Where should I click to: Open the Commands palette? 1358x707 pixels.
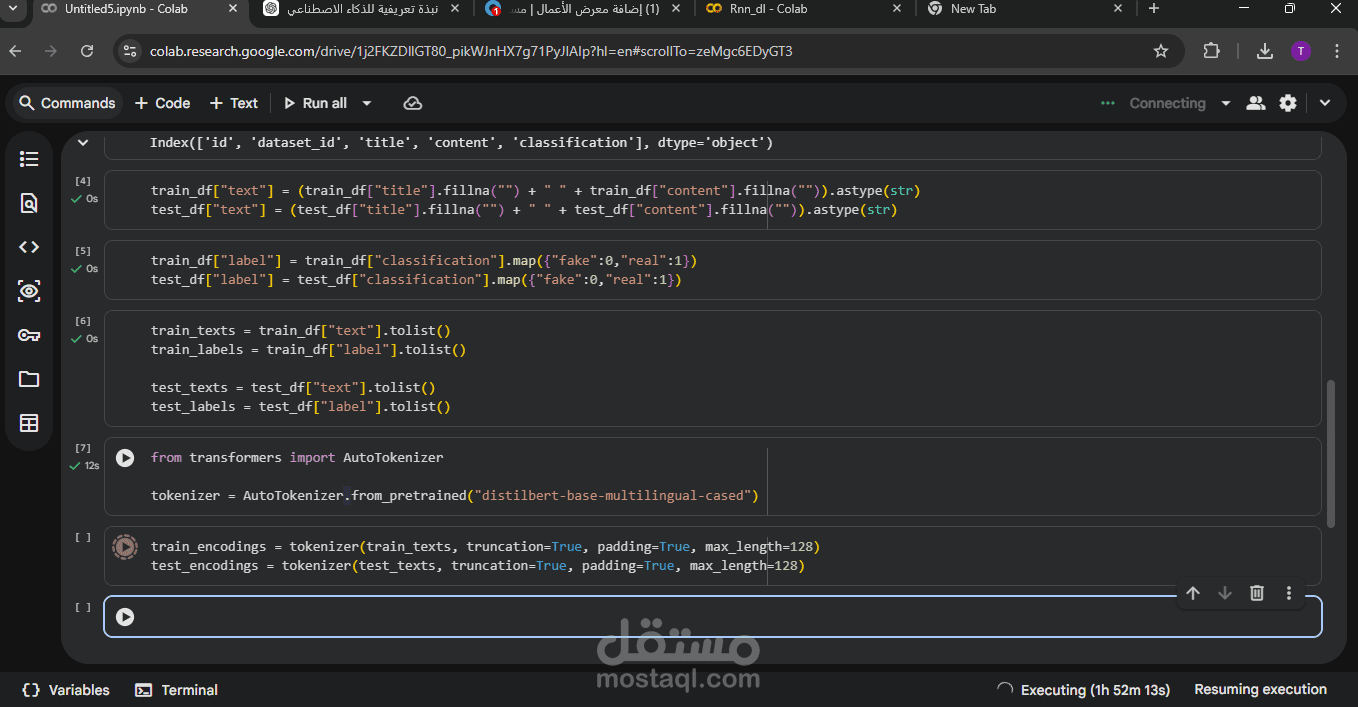coord(67,103)
